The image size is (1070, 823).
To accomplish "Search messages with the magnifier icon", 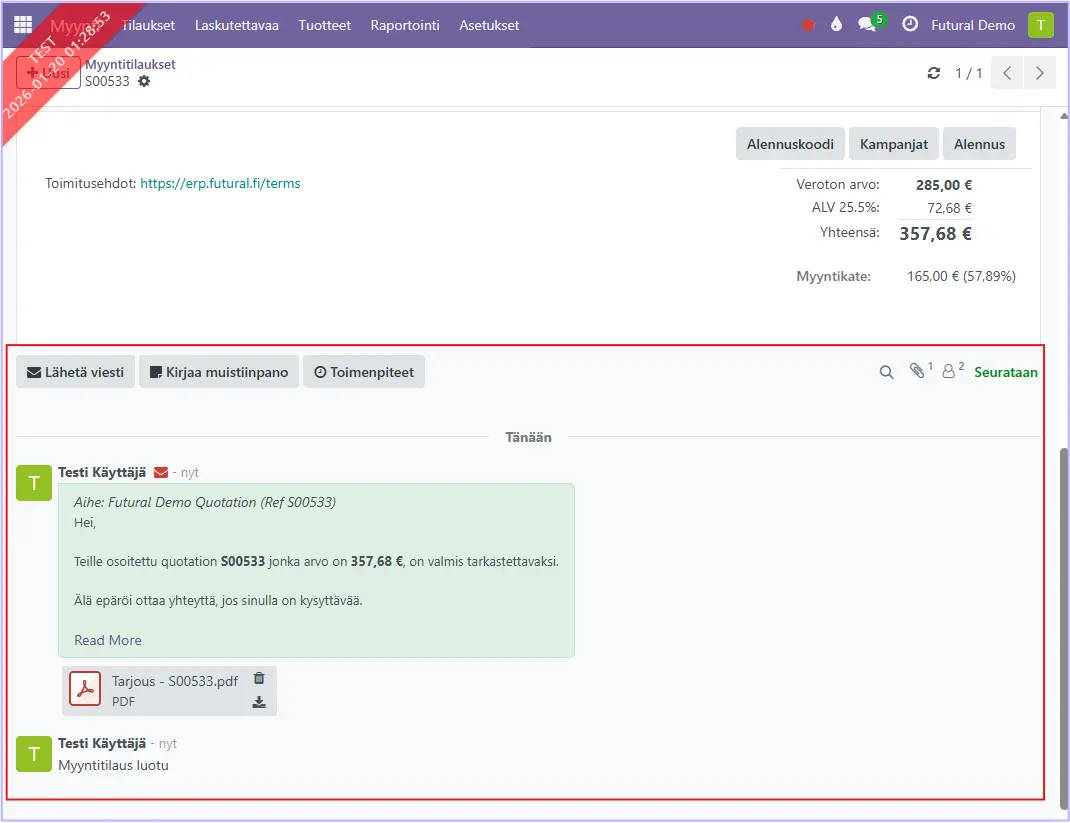I will click(x=886, y=372).
